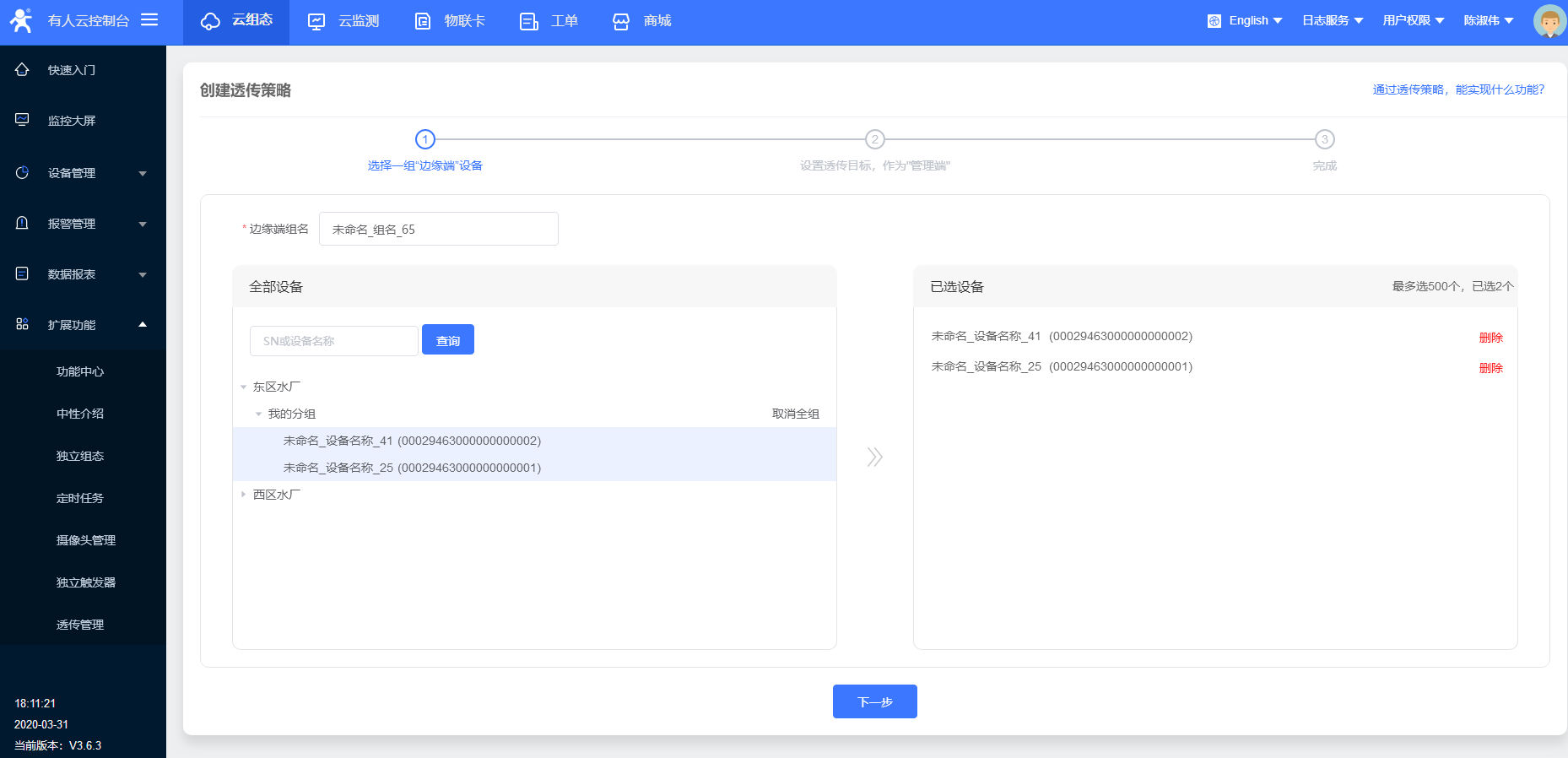Click the 选择一组边缘端设备 step label
This screenshot has height=758, width=1568.
[x=425, y=165]
